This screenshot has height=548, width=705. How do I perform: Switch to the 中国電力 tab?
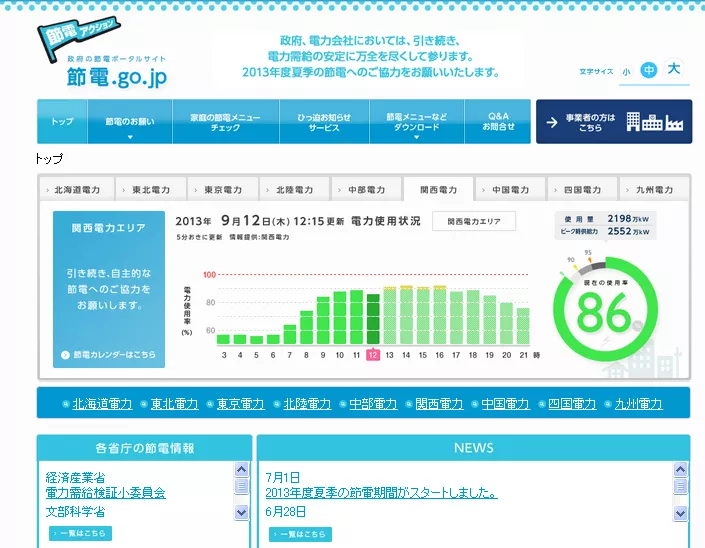(511, 190)
